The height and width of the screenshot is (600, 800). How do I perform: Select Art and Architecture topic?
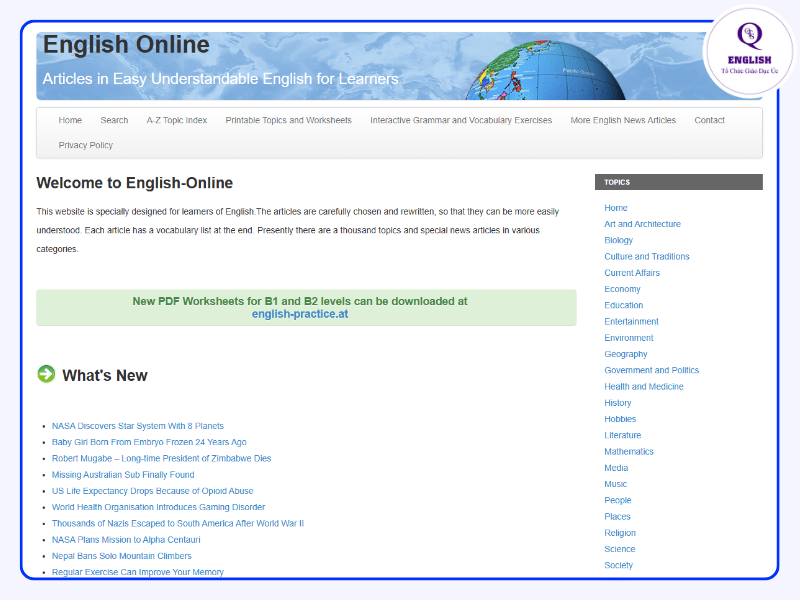(x=642, y=224)
